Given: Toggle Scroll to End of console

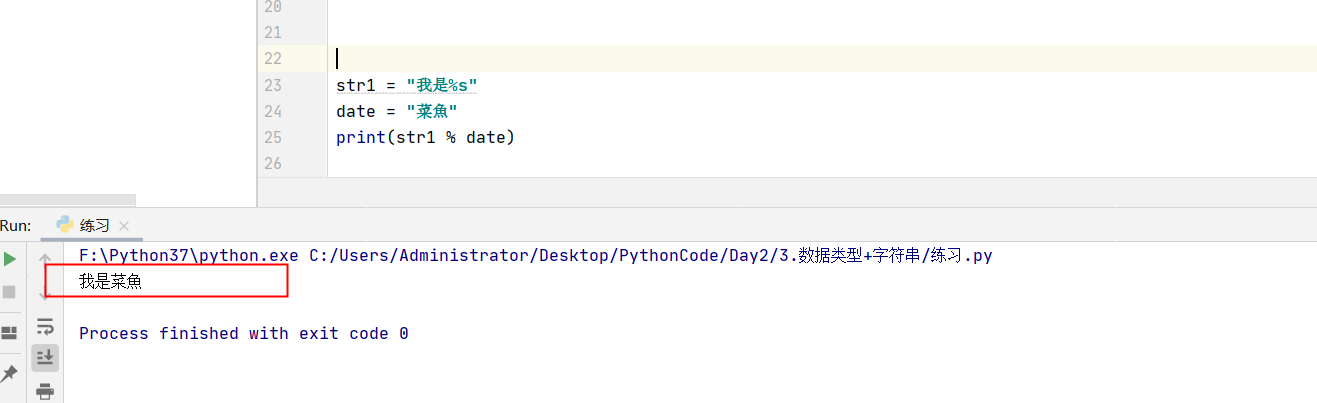Looking at the screenshot, I should (45, 357).
